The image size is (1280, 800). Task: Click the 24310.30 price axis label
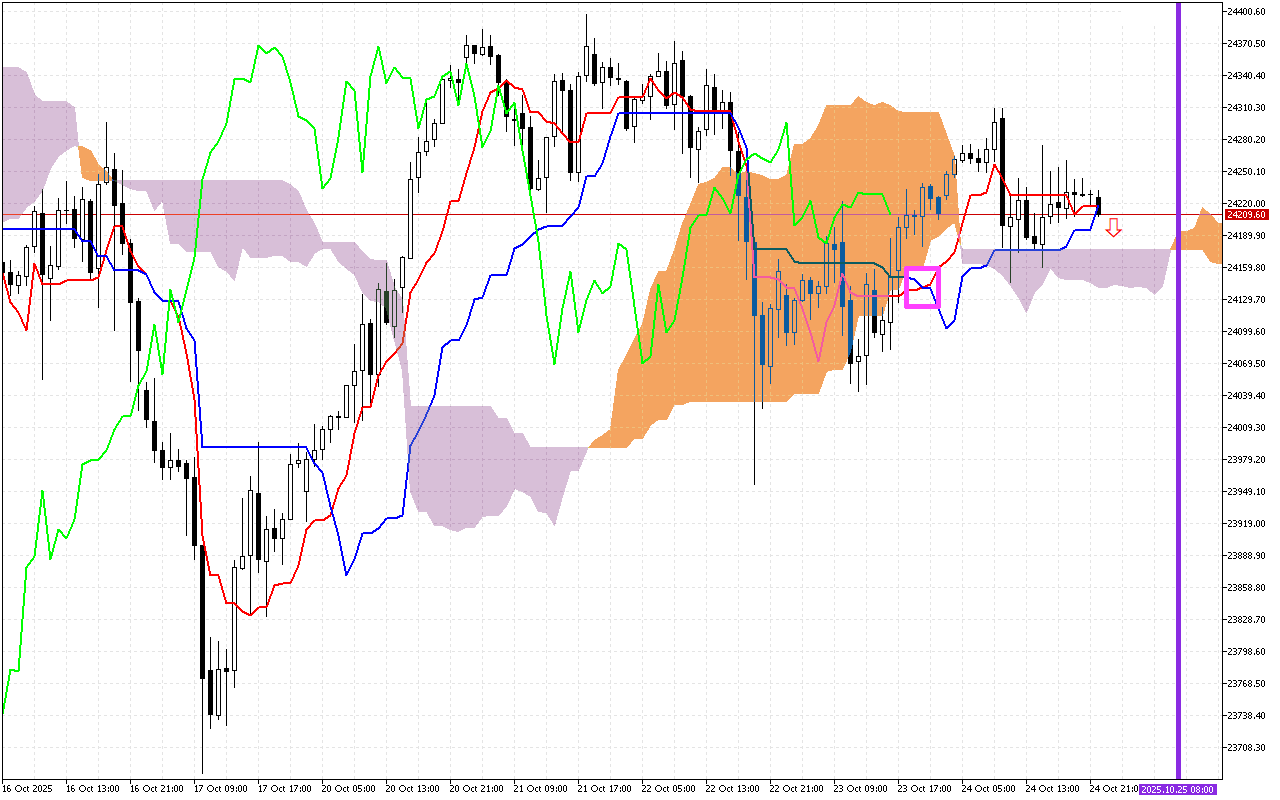1246,108
